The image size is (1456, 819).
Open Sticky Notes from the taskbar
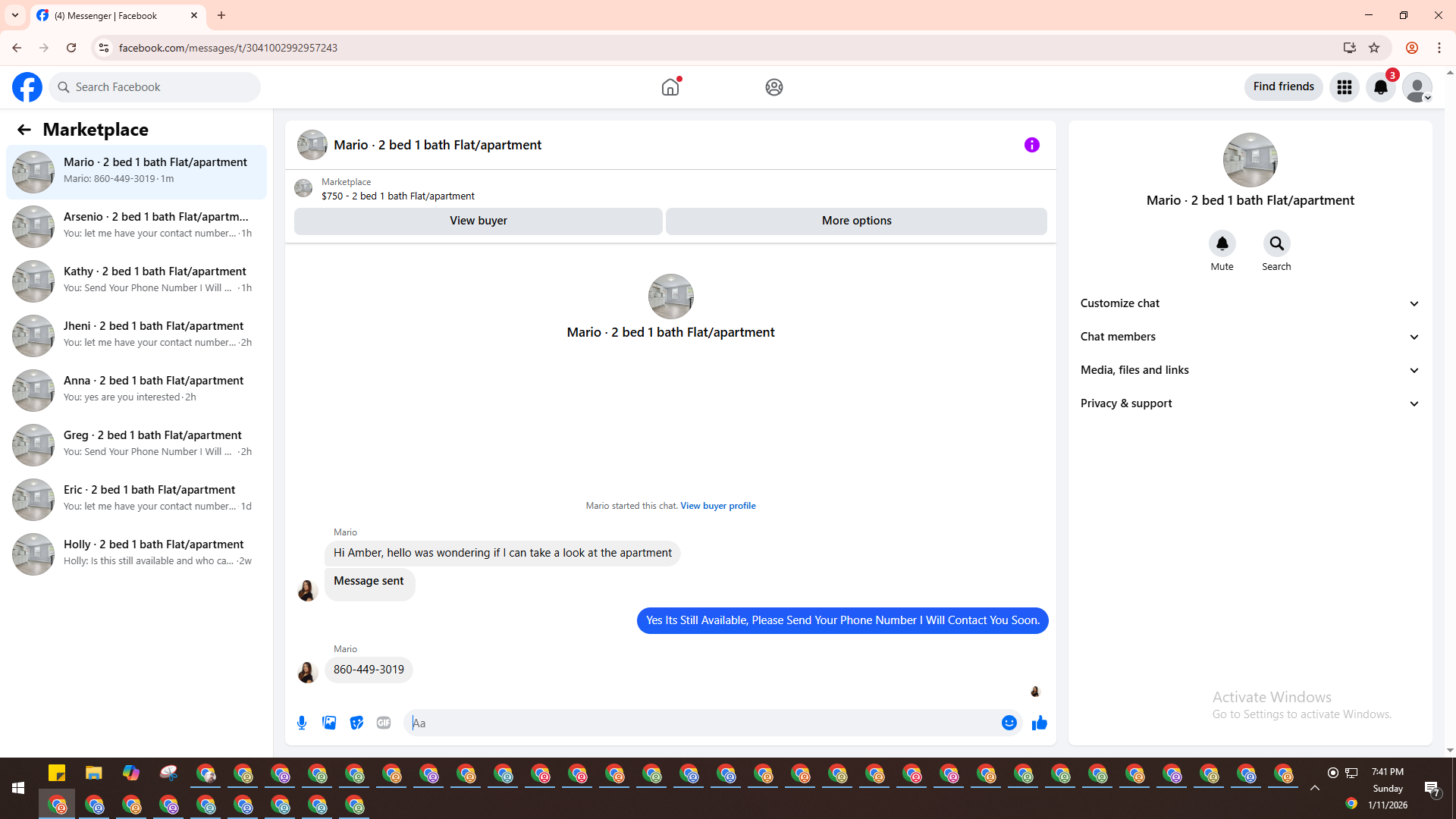point(57,773)
